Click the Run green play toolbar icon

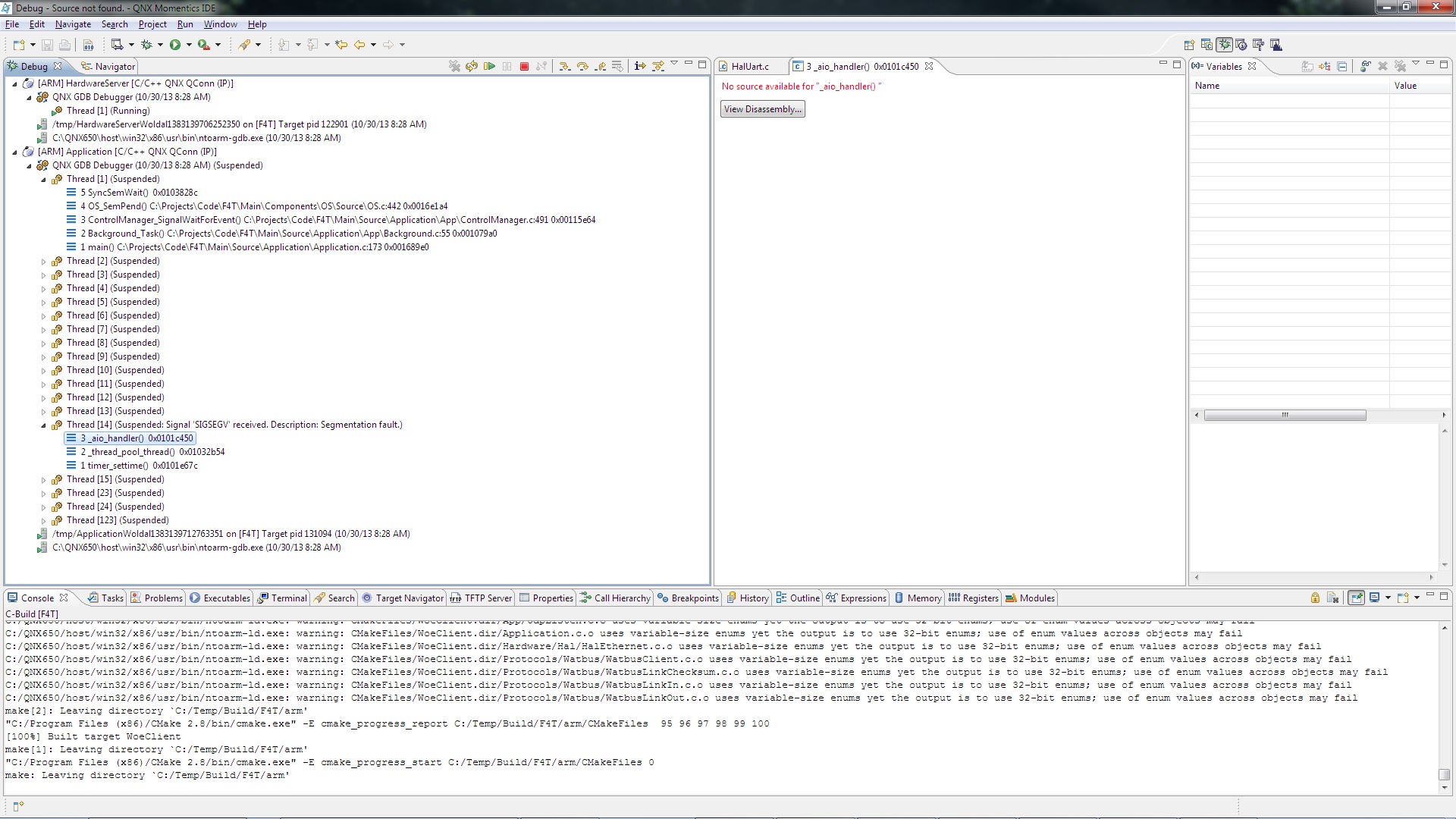point(175,45)
